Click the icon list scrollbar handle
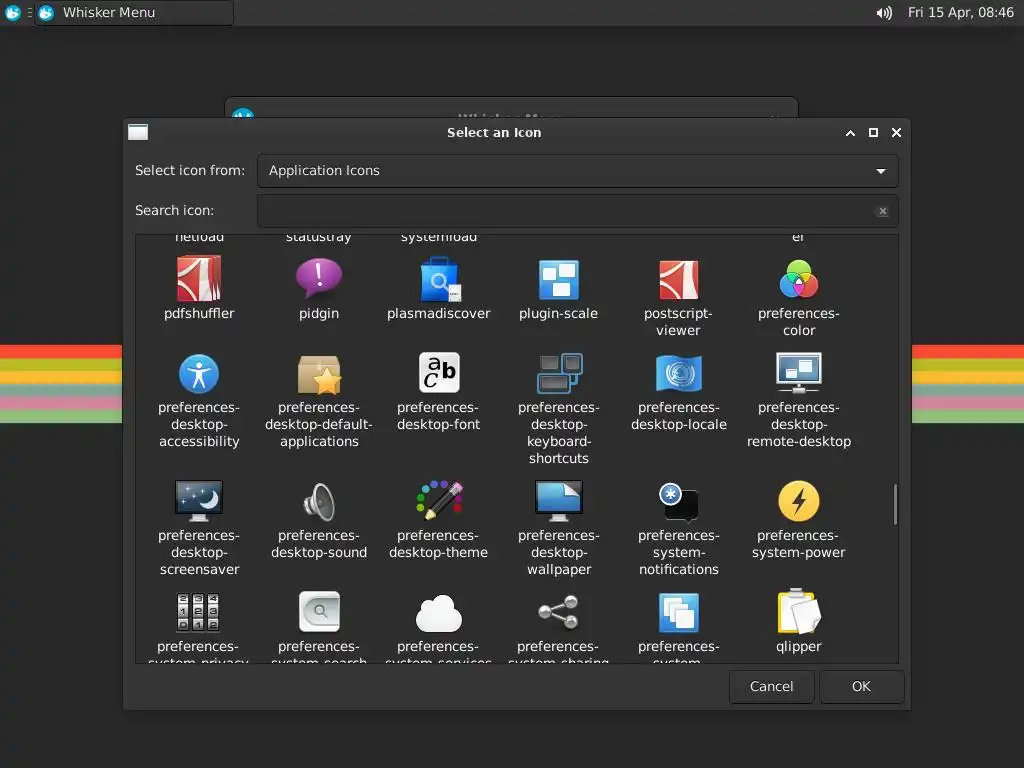1024x768 pixels. (895, 504)
